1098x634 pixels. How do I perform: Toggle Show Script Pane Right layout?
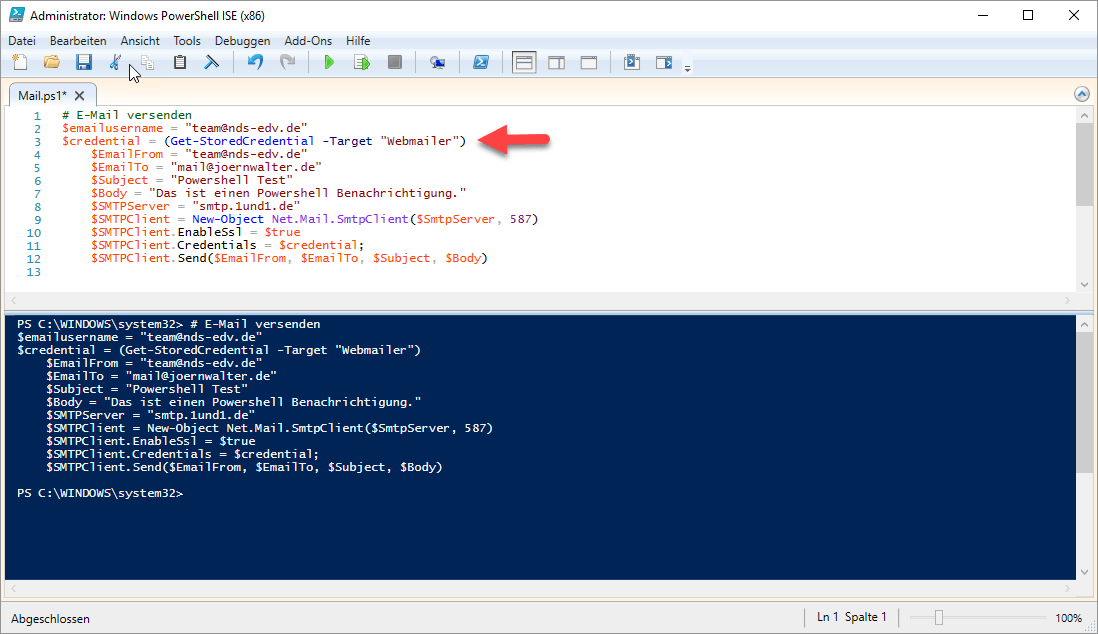coord(556,63)
